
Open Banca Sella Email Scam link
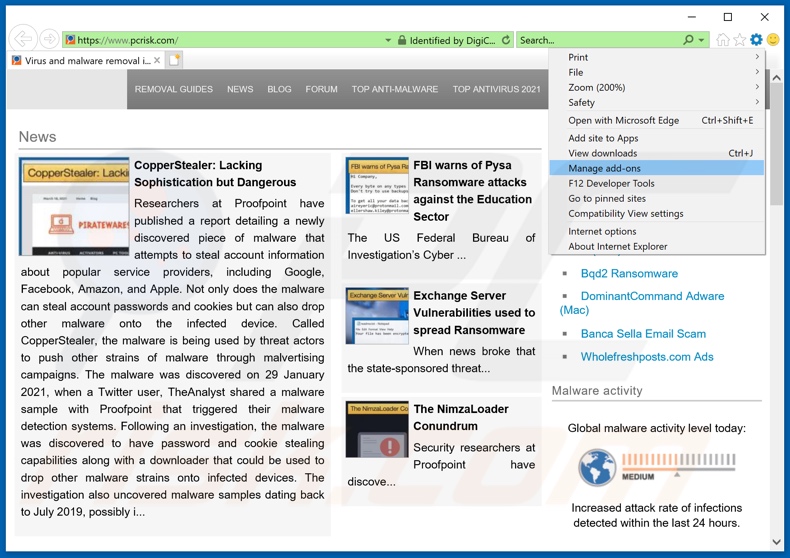(x=643, y=334)
